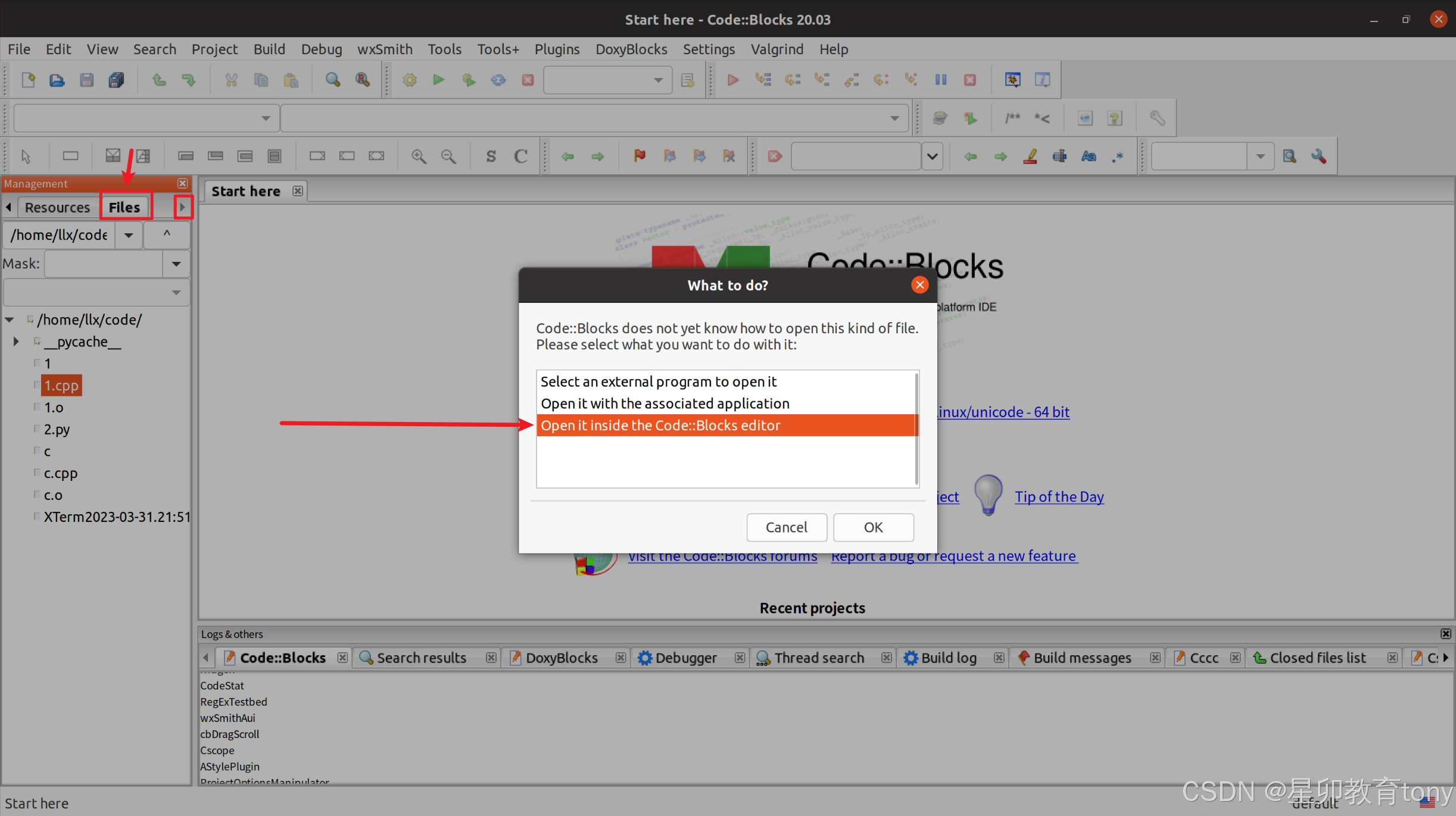Open the search text dropdown chevron
This screenshot has height=816, width=1456.
pyautogui.click(x=932, y=156)
